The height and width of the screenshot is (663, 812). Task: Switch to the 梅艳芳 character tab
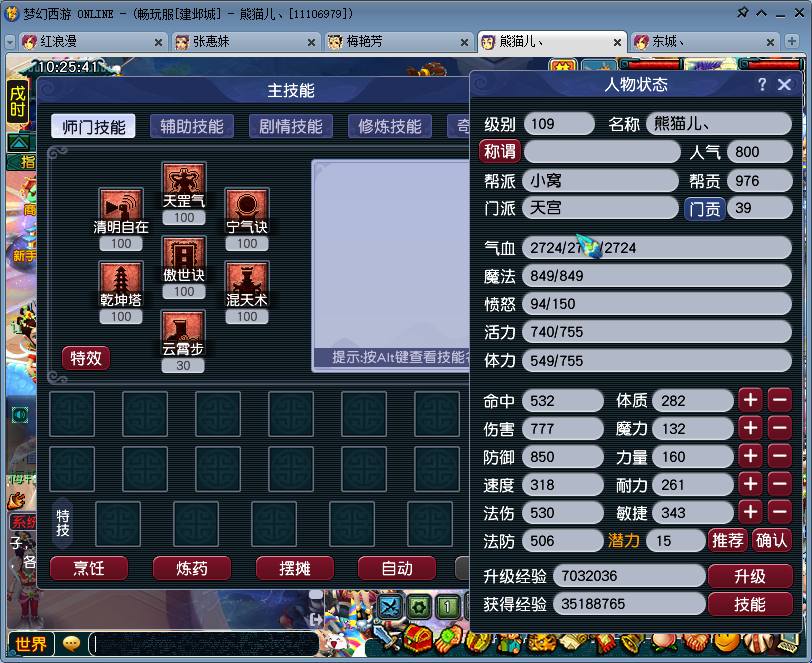(398, 42)
